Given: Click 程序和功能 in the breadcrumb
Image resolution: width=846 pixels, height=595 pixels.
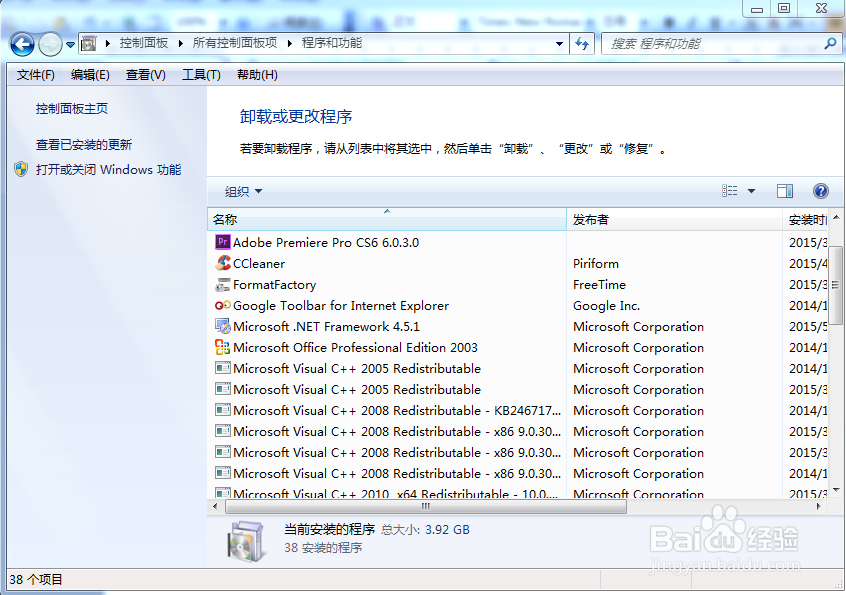Looking at the screenshot, I should click(x=332, y=43).
